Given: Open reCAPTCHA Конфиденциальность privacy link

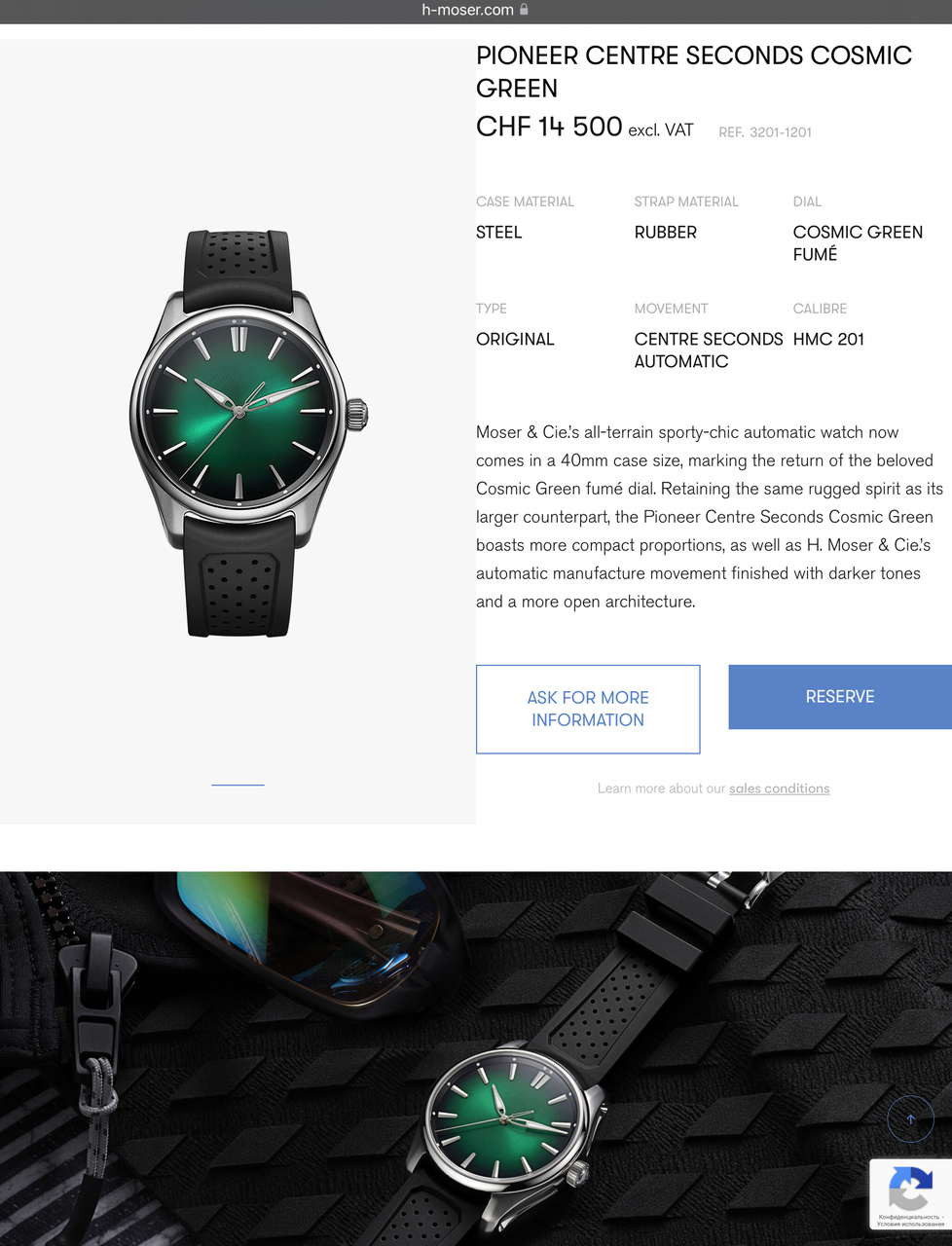Looking at the screenshot, I should (x=908, y=1217).
